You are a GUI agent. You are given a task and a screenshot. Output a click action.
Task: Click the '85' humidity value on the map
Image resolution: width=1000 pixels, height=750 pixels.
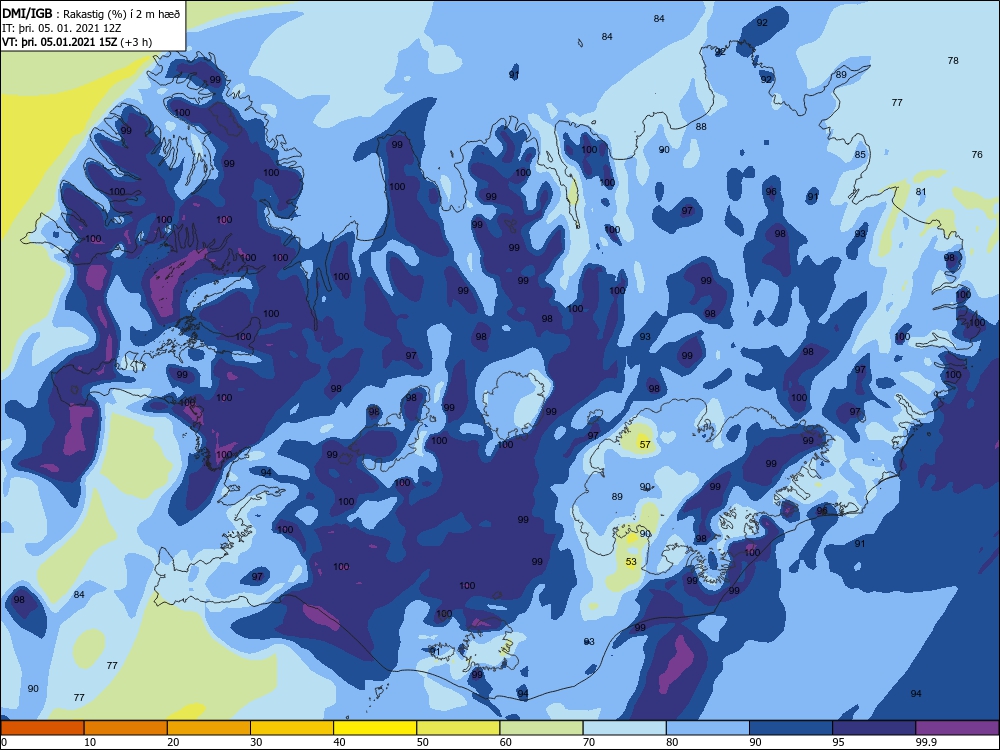point(860,154)
